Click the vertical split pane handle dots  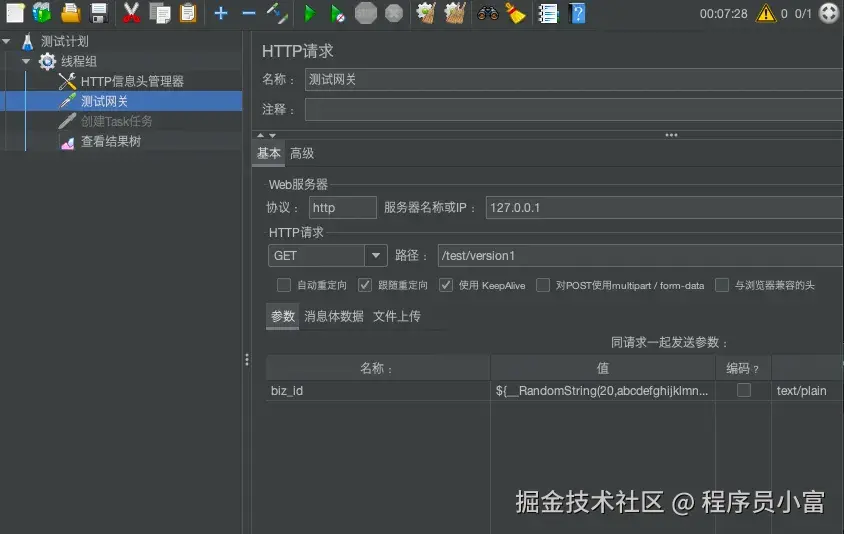coord(247,360)
